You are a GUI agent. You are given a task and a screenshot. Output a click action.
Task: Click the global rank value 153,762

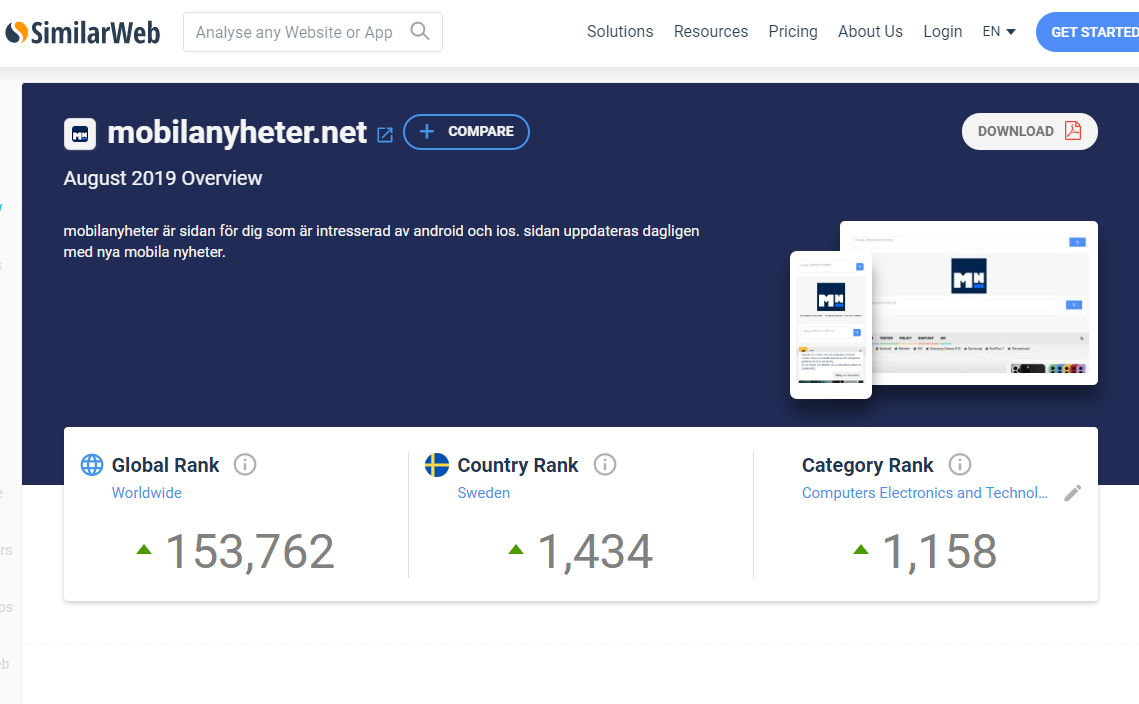coord(250,551)
